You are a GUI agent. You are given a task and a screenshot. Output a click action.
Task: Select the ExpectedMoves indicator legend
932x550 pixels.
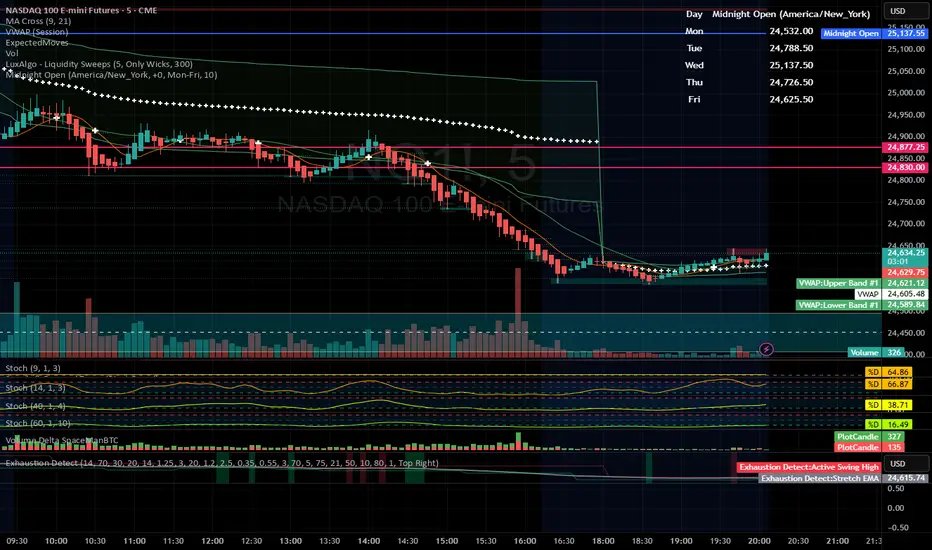coord(37,42)
